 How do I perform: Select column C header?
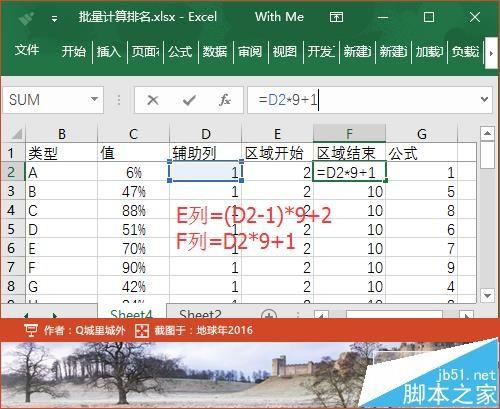tap(133, 134)
